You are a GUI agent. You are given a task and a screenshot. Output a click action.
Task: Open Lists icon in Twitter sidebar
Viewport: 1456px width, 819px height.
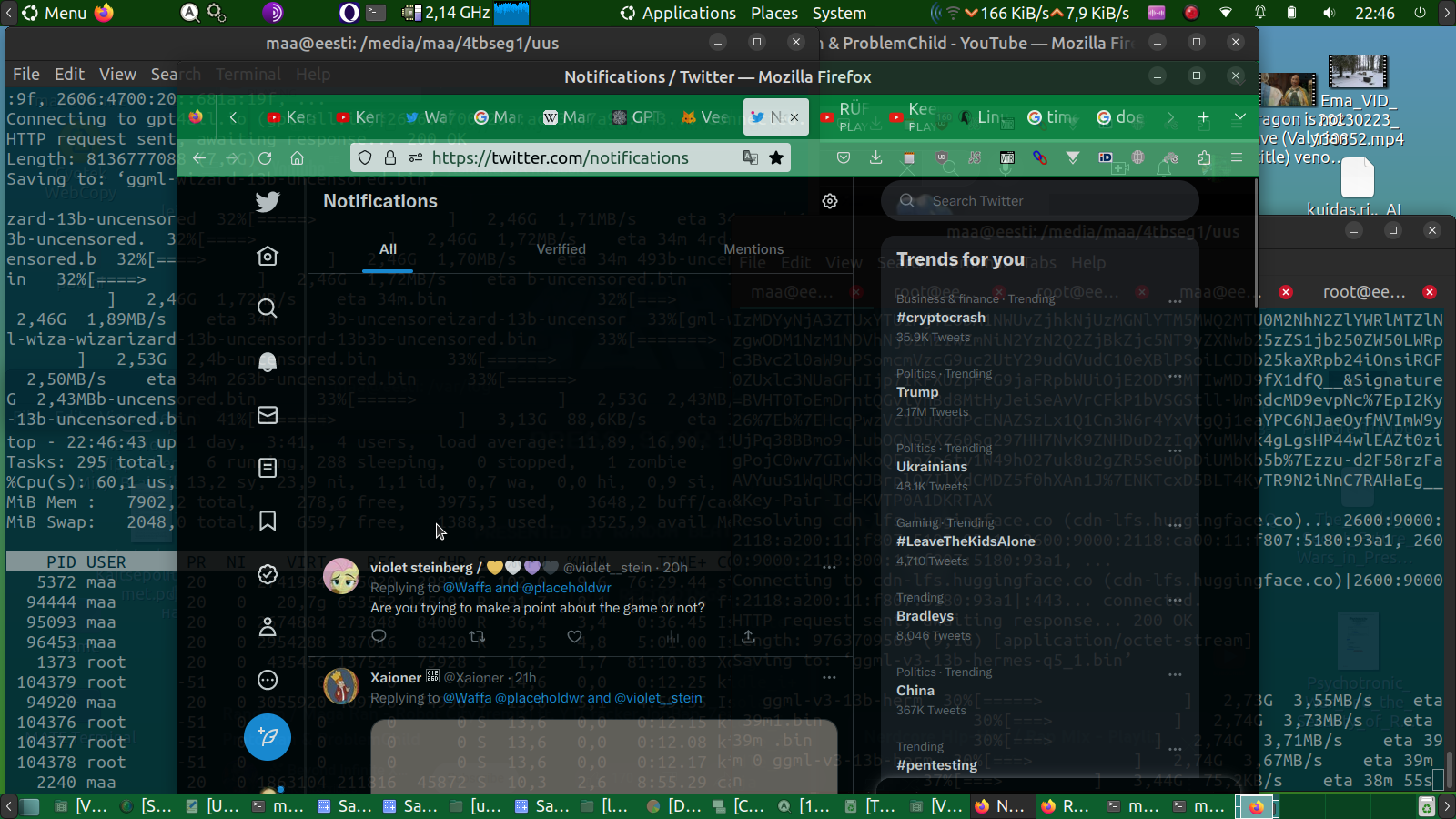[268, 468]
